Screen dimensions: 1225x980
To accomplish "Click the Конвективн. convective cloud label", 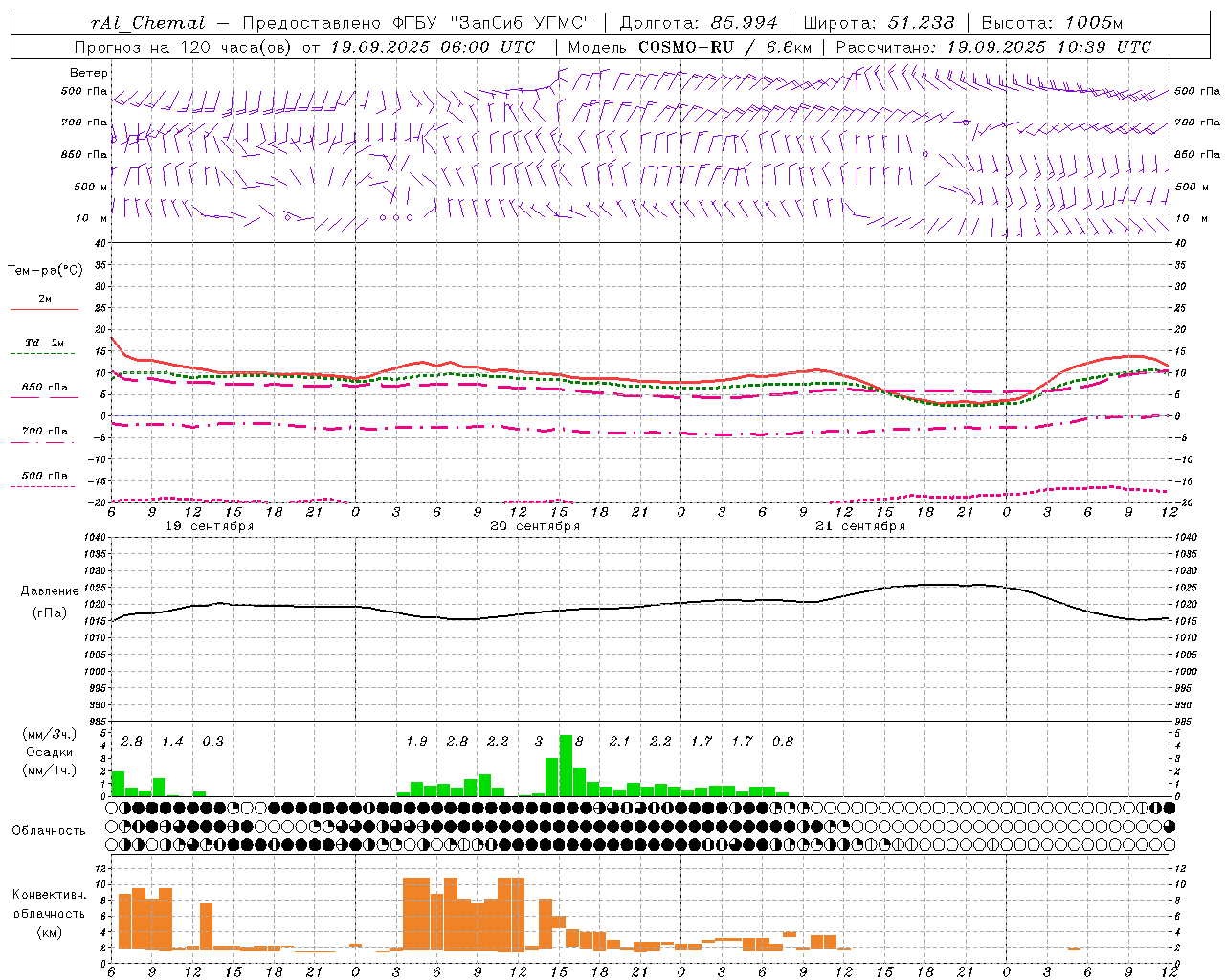I will point(49,895).
